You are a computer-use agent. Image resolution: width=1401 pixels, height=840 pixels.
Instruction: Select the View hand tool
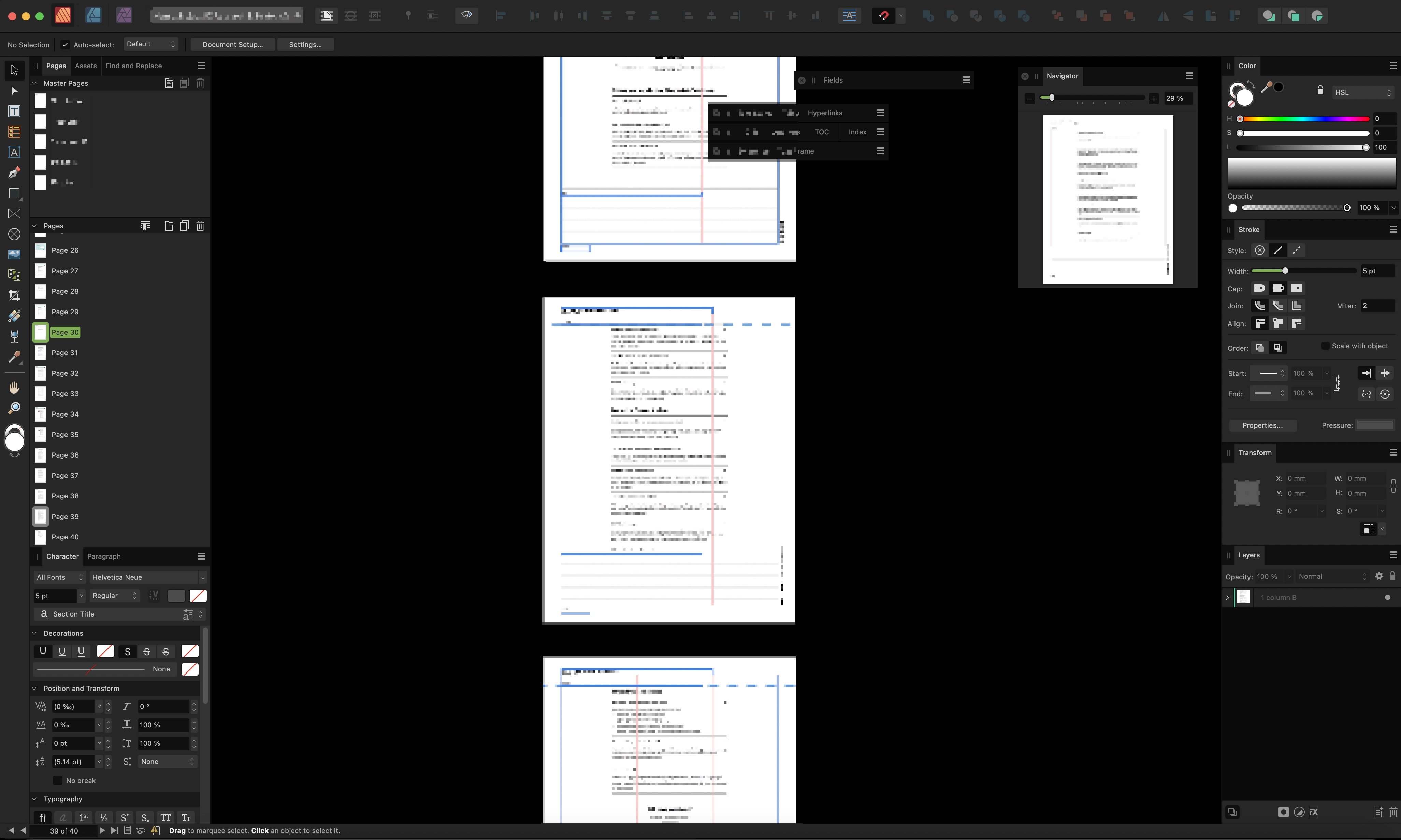click(14, 387)
